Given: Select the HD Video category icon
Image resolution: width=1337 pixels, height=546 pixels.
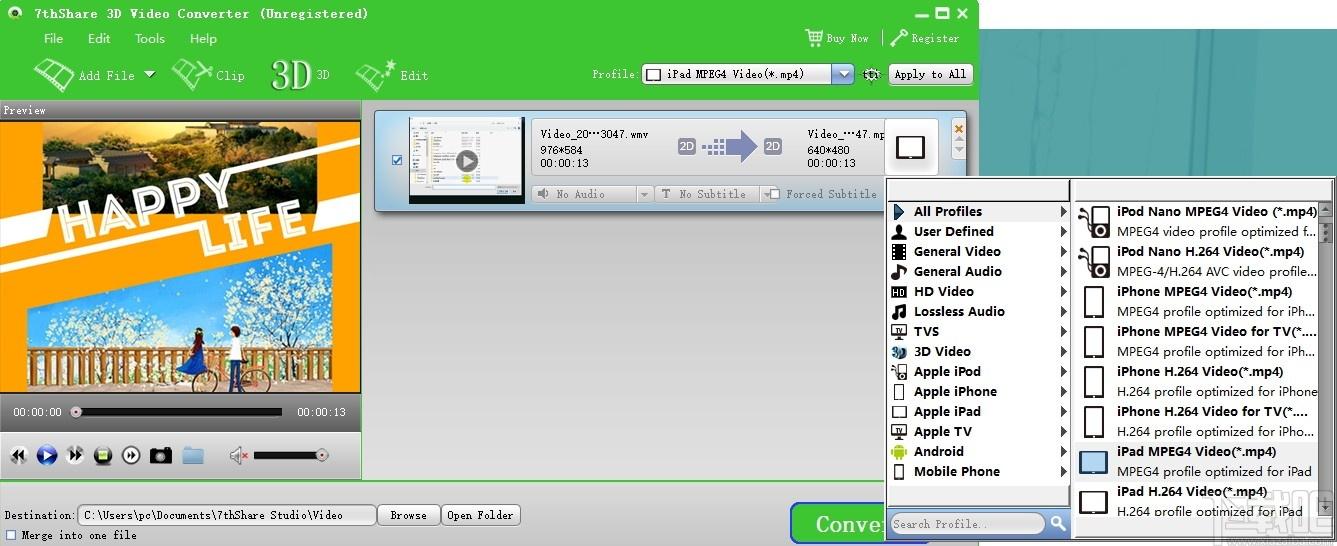Looking at the screenshot, I should (898, 291).
